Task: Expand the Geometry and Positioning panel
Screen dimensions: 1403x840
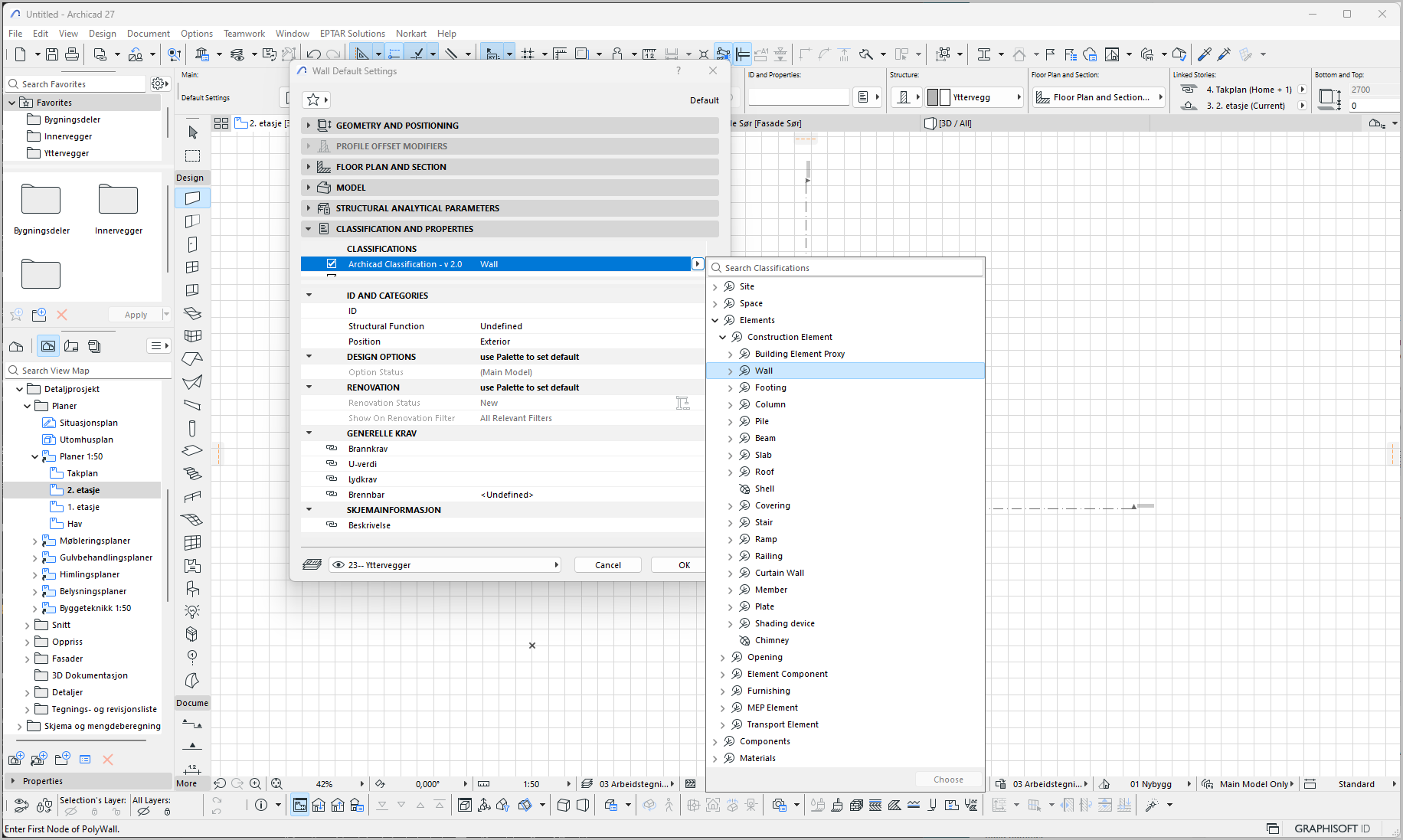Action: click(309, 126)
